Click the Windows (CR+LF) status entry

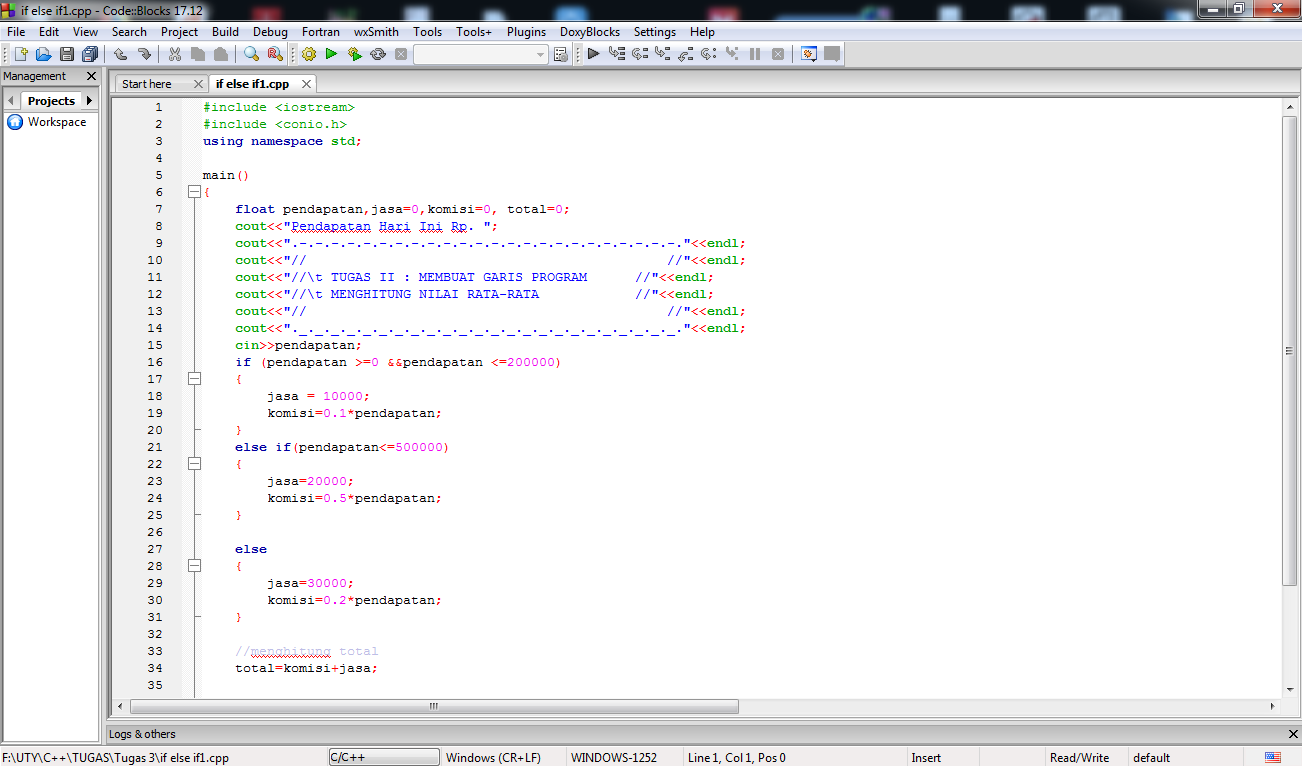(493, 757)
